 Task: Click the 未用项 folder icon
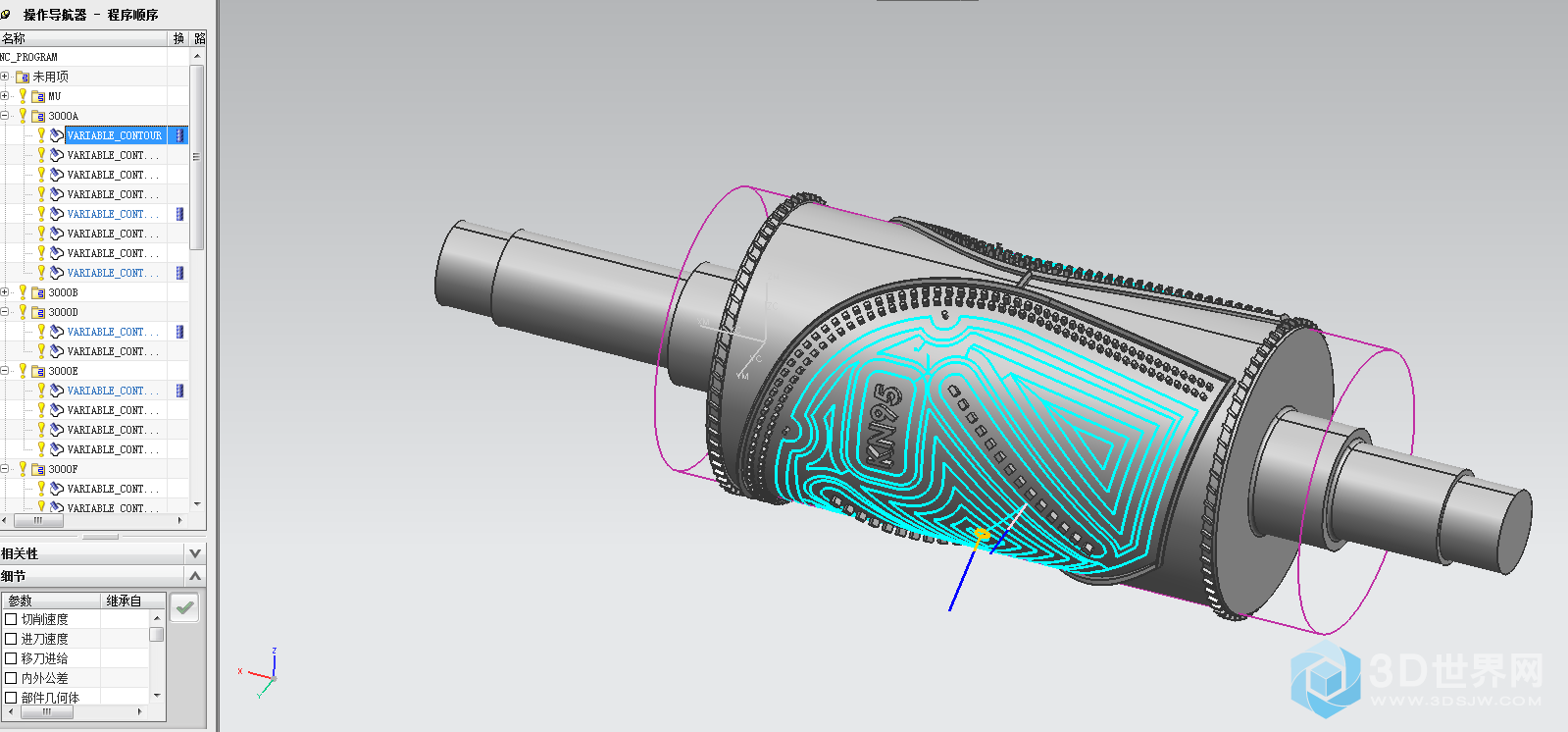[23, 77]
